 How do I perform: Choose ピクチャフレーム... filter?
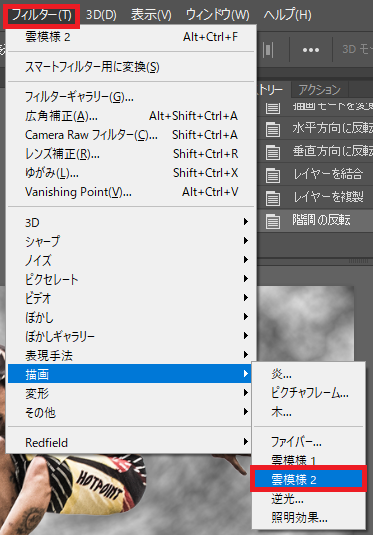(x=309, y=393)
